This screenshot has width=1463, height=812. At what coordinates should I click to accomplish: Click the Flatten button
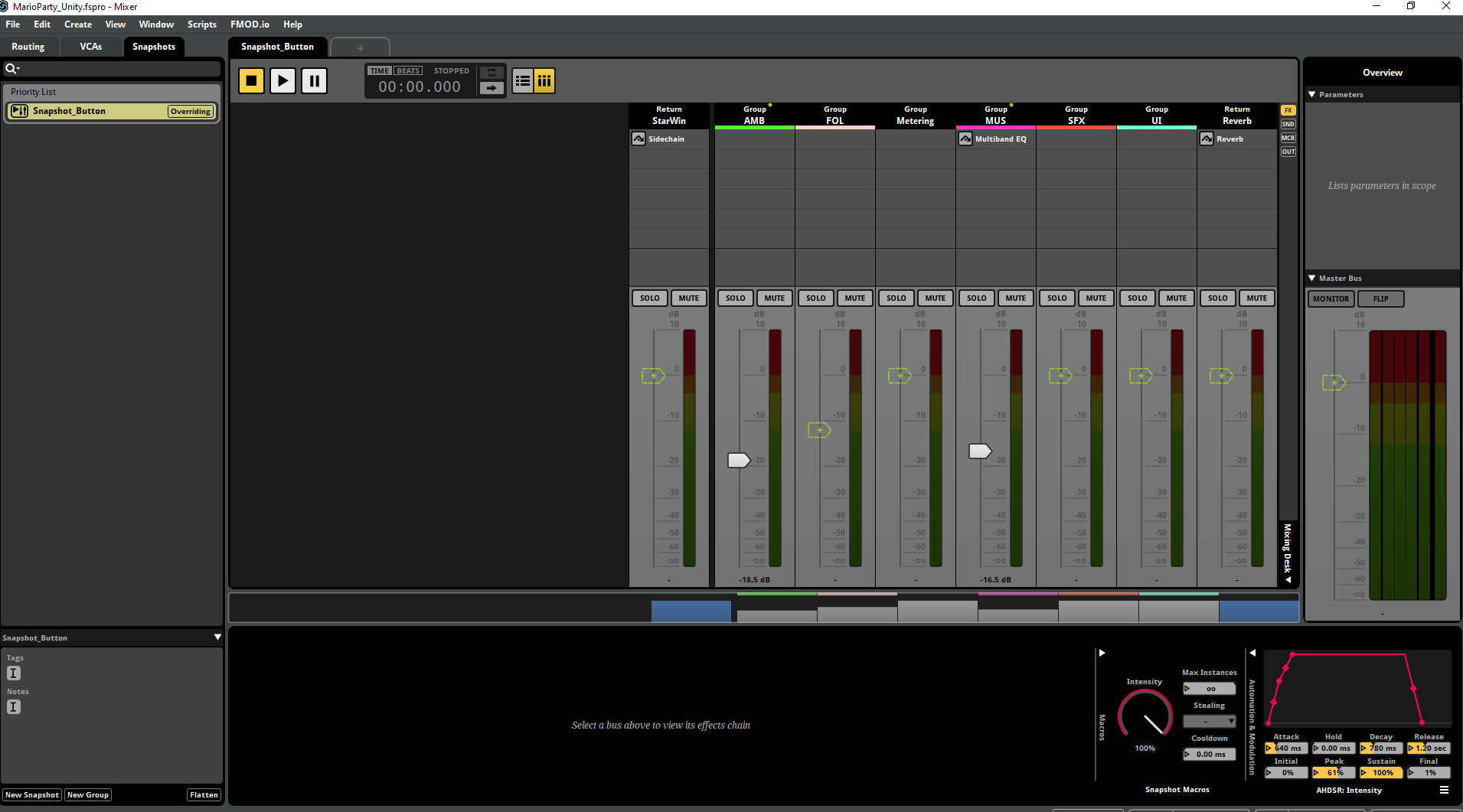click(204, 794)
